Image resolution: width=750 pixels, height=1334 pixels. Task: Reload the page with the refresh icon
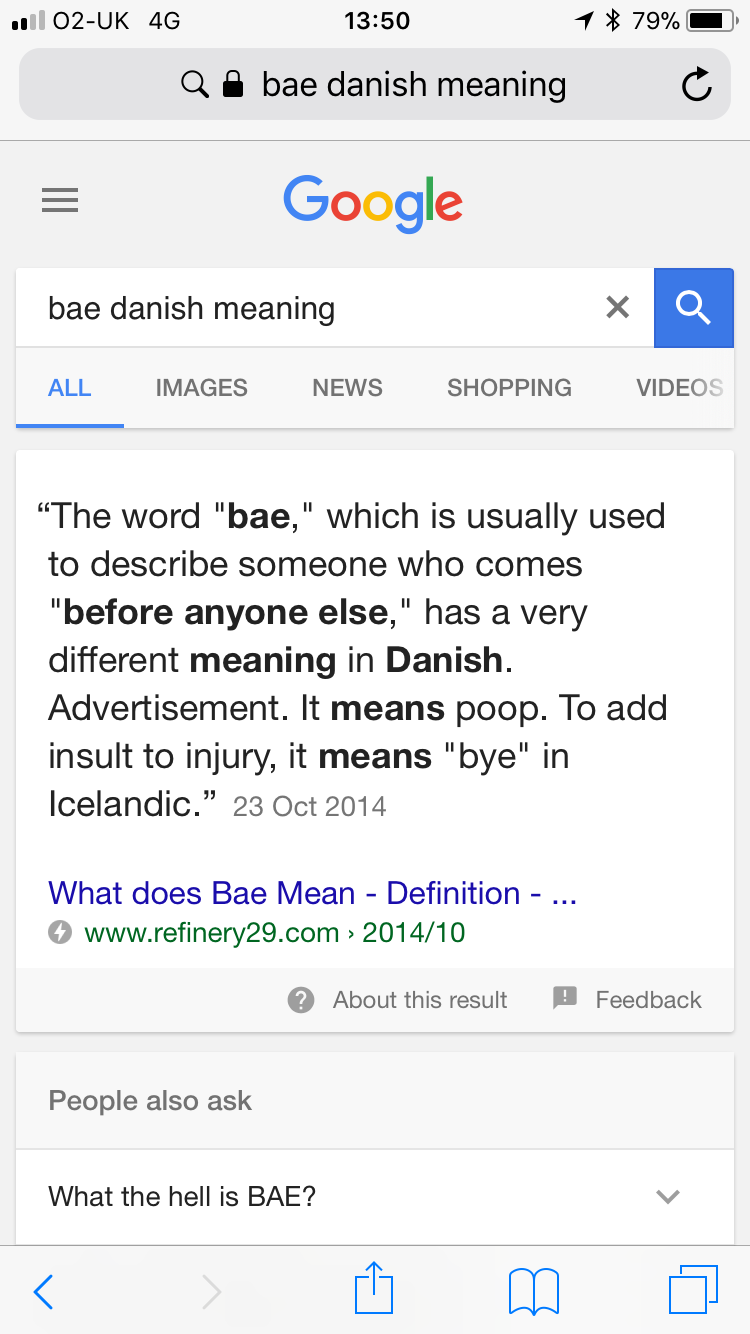click(697, 85)
